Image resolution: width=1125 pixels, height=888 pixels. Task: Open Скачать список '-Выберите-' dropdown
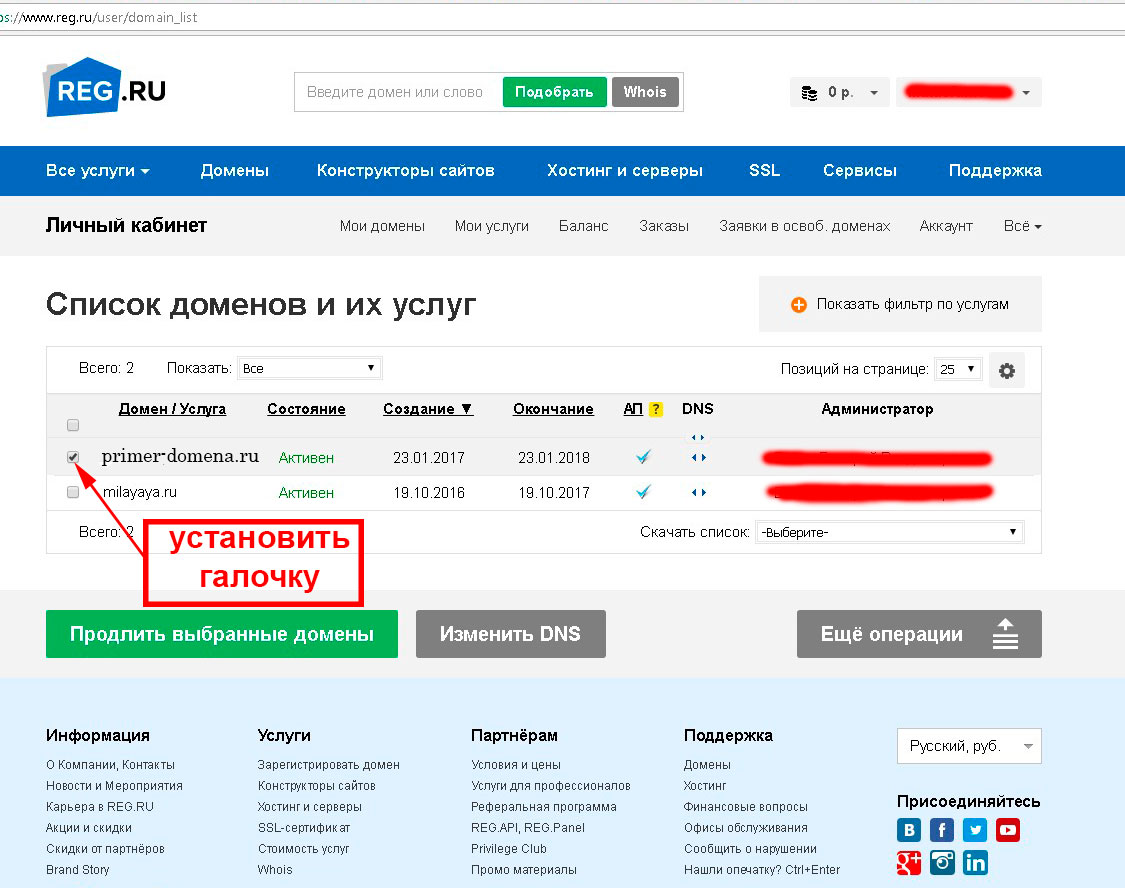[889, 532]
